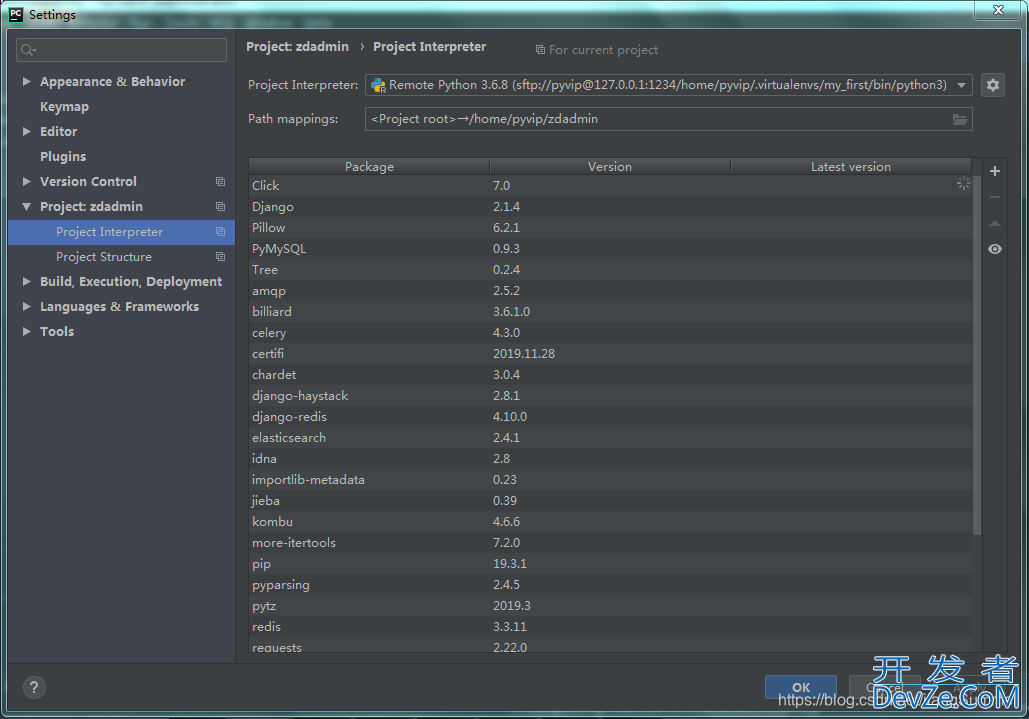Click the project-level icon beside Project Structure
The width and height of the screenshot is (1029, 719).
[x=220, y=257]
